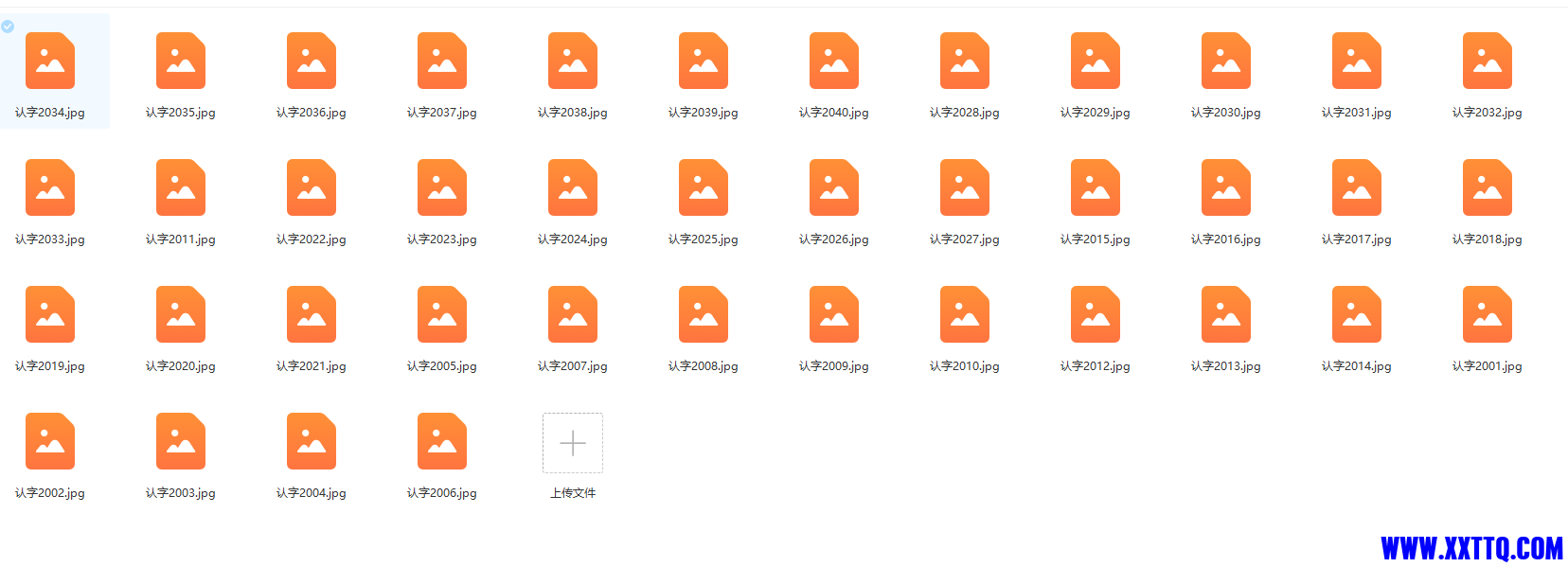Click the file name 认字2006.jpg
This screenshot has width=1568, height=567.
pos(442,493)
